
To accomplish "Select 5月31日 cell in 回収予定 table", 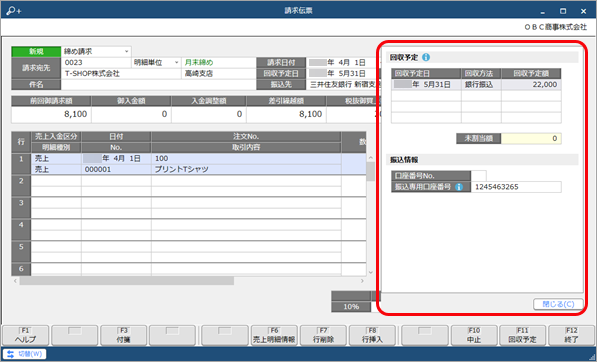I will tap(426, 85).
